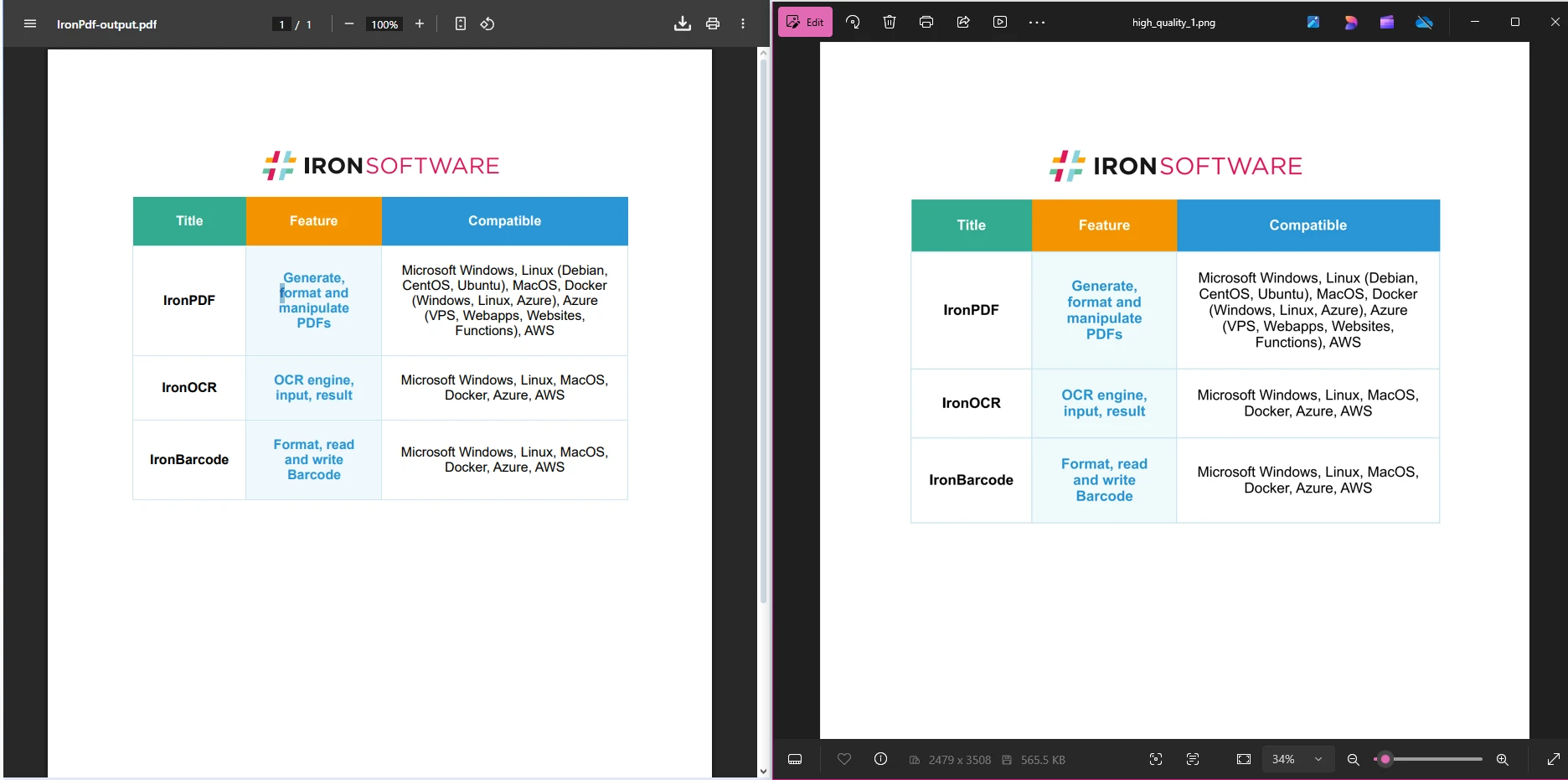Open the three-dot See more menu in Photos
This screenshot has height=780, width=1568.
click(1037, 23)
